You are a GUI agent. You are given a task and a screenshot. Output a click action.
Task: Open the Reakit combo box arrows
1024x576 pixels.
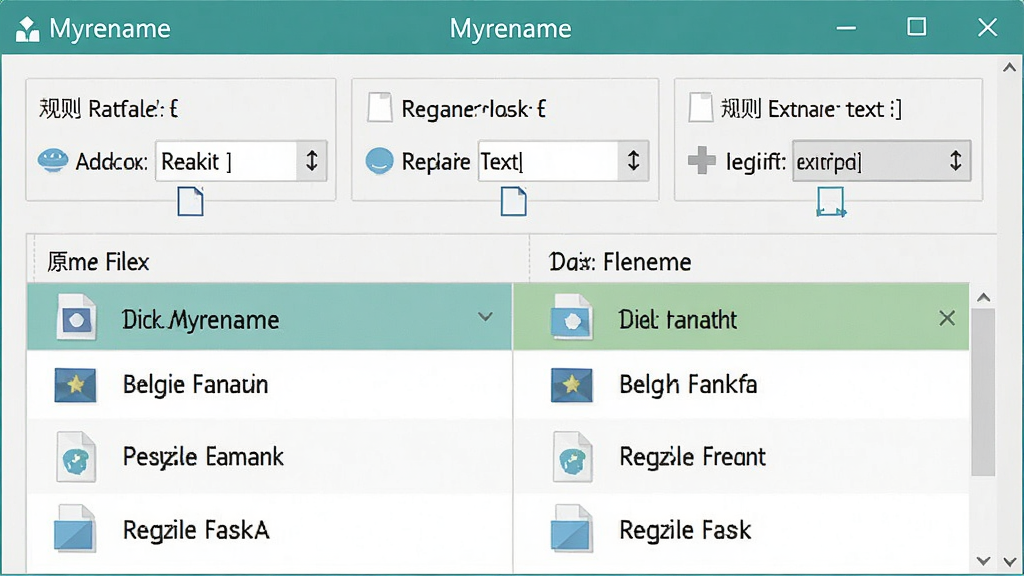click(312, 161)
